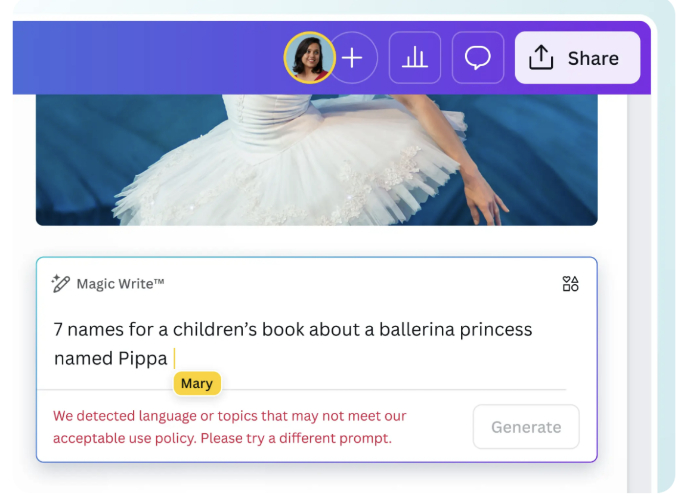
Task: Click the yellow Mary cursor tag
Action: pyautogui.click(x=196, y=384)
